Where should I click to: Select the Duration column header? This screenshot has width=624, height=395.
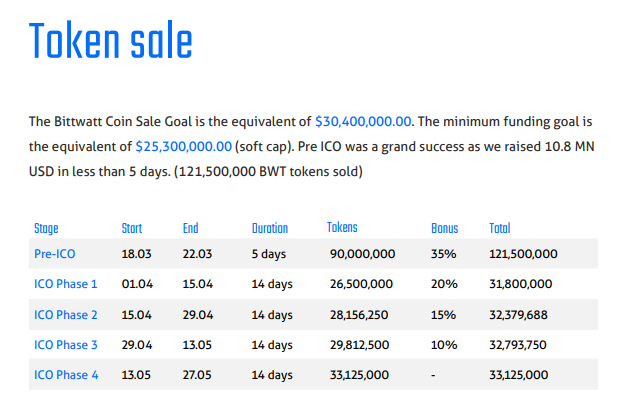pos(270,228)
